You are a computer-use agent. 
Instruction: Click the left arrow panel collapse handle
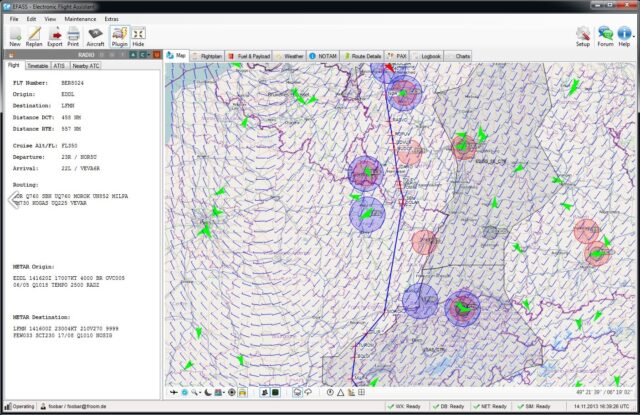pyautogui.click(x=13, y=200)
